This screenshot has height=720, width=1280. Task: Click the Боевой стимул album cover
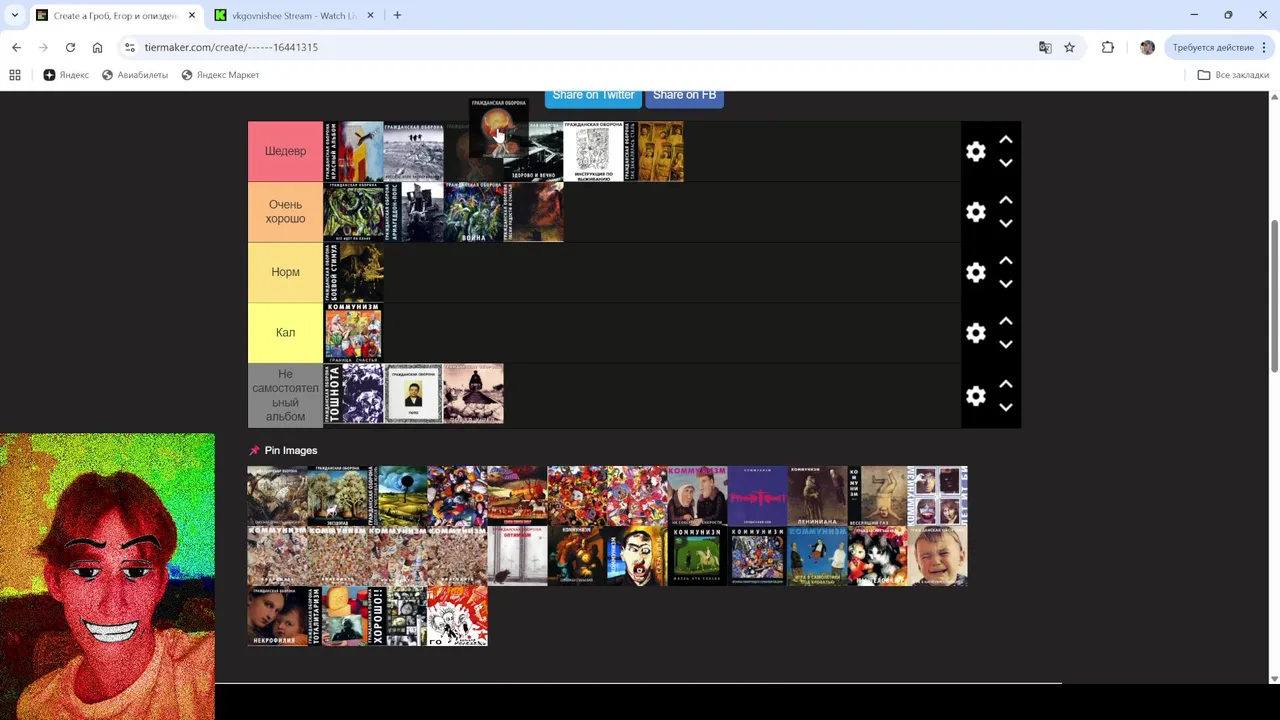tap(353, 272)
